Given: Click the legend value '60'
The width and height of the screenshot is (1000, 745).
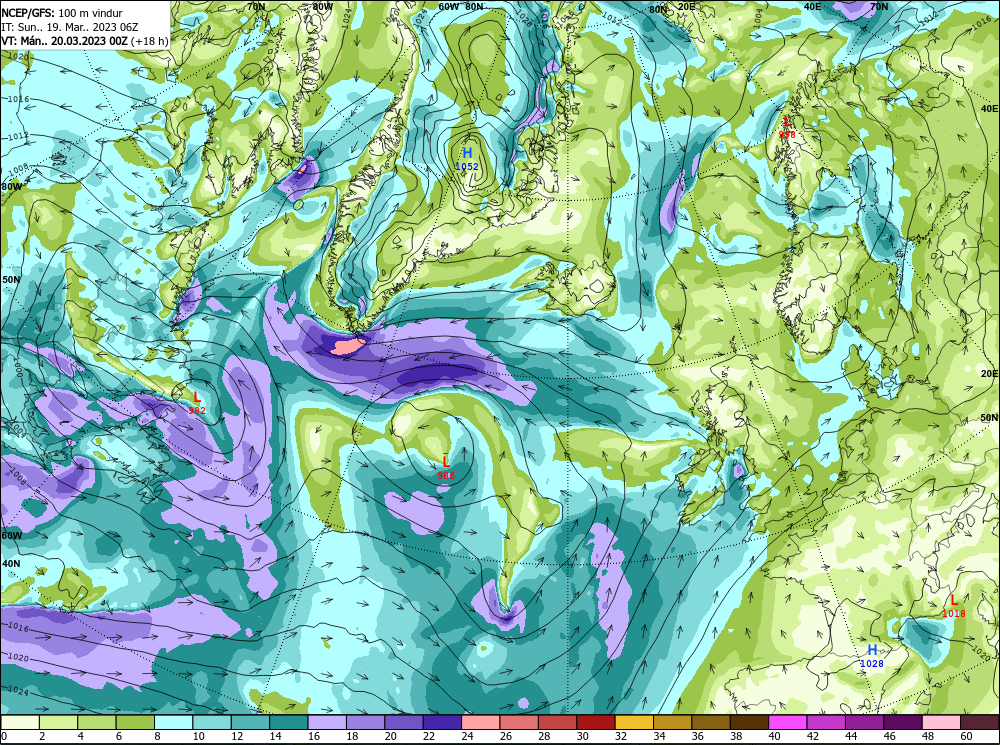Looking at the screenshot, I should [x=966, y=737].
